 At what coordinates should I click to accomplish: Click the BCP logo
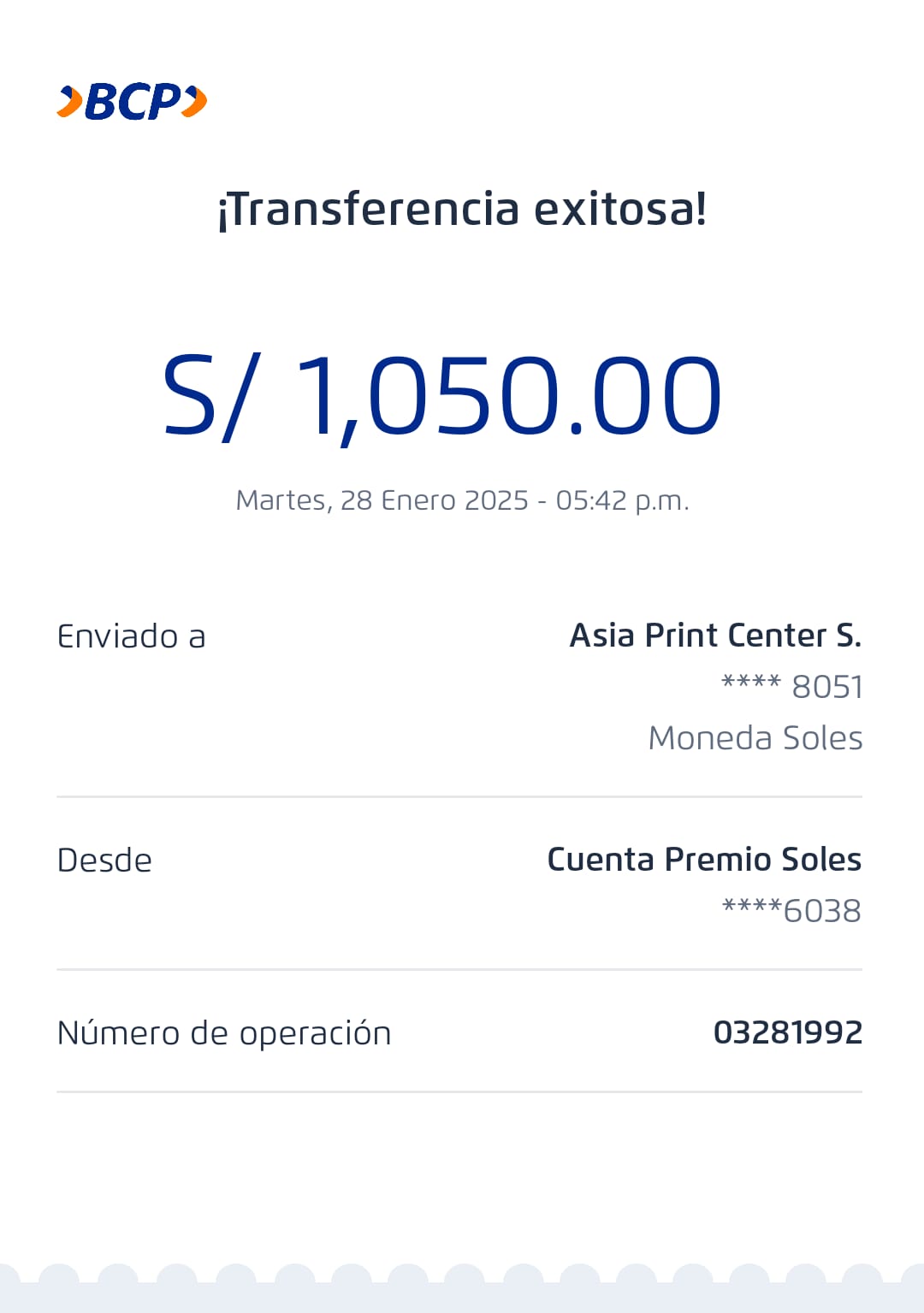point(133,102)
